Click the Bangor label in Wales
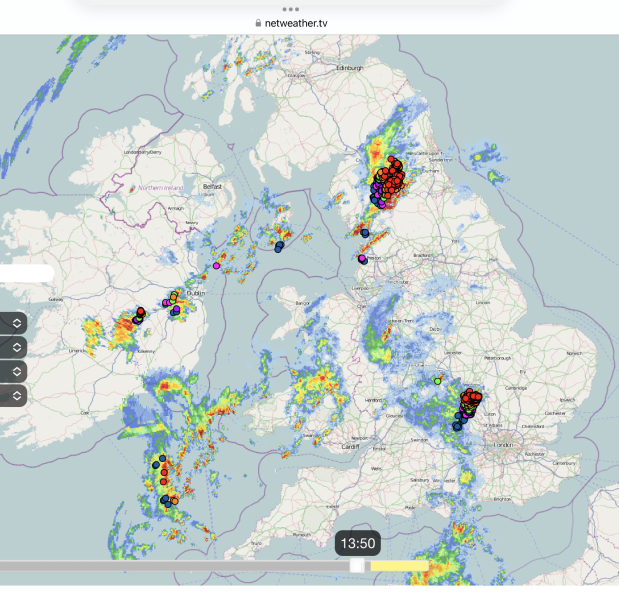This screenshot has height=600, width=619. [302, 303]
